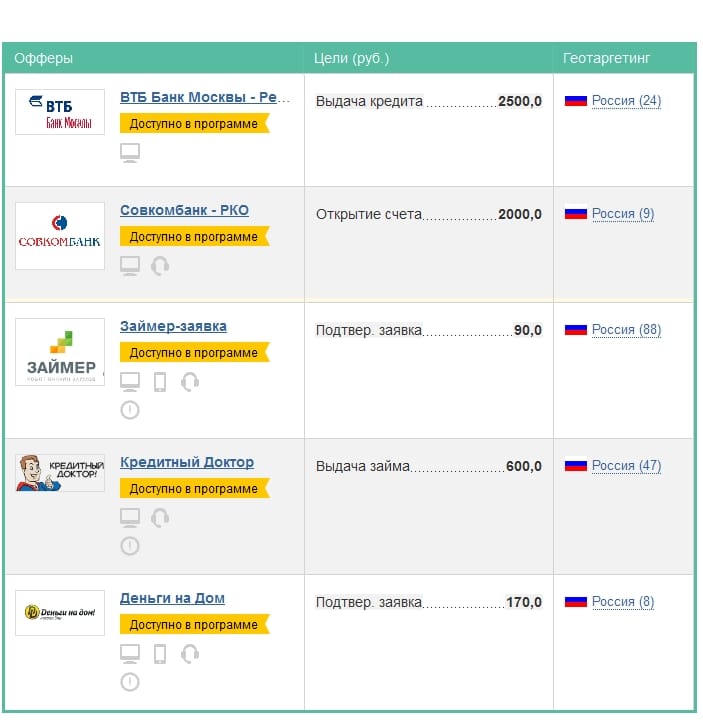Click the clock icon under Деньги на Дом
The height and width of the screenshot is (720, 703).
click(x=130, y=682)
